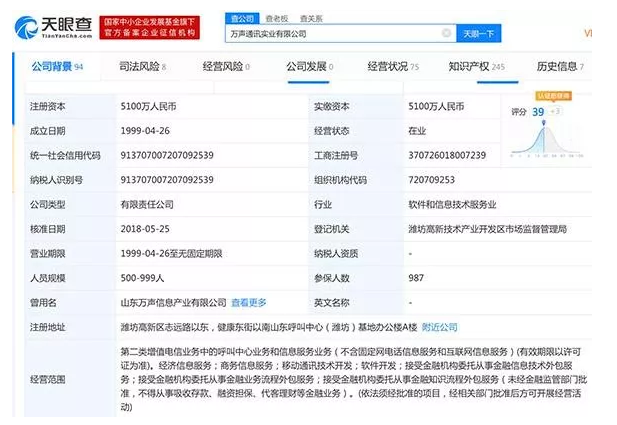Select 组织机构代码 720709253
Viewport: 617px width, 425px height.
pyautogui.click(x=431, y=180)
